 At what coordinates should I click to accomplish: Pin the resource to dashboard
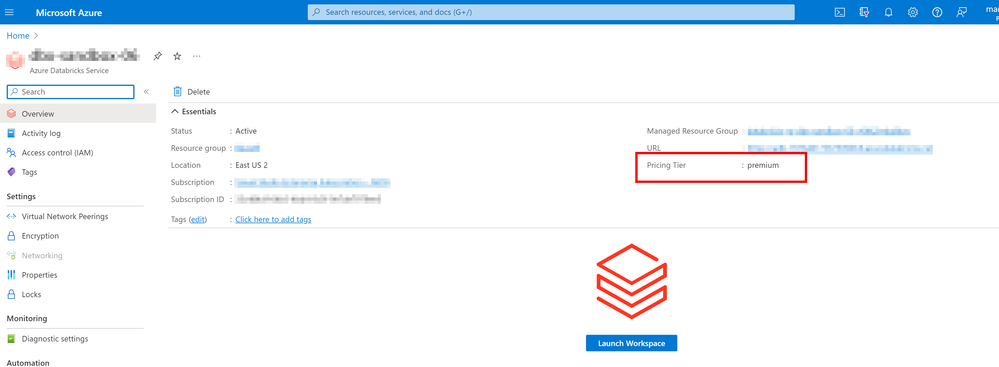[157, 56]
